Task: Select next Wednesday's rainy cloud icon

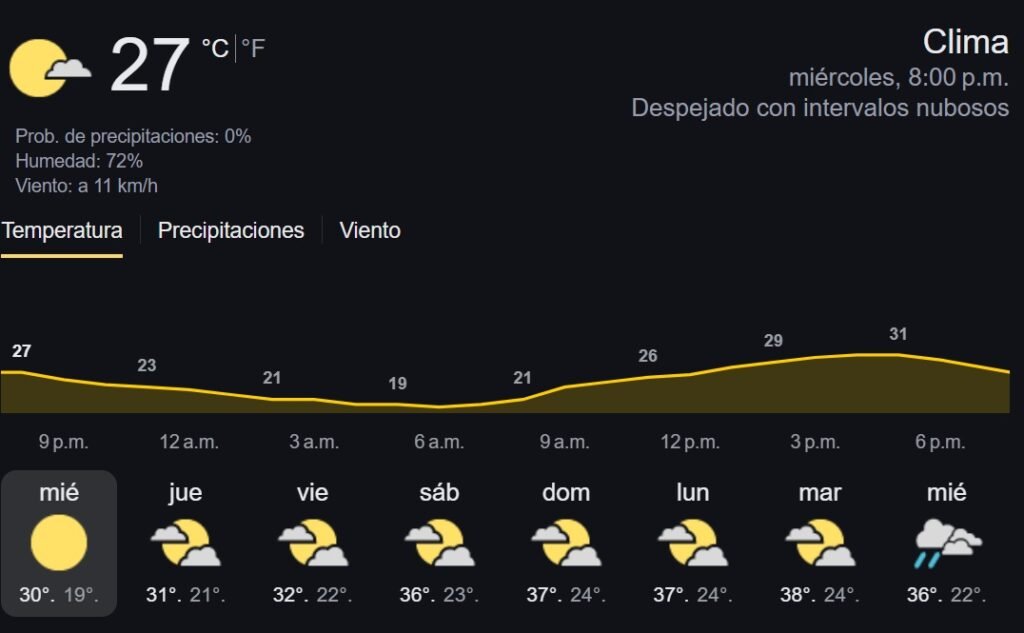Action: [948, 544]
